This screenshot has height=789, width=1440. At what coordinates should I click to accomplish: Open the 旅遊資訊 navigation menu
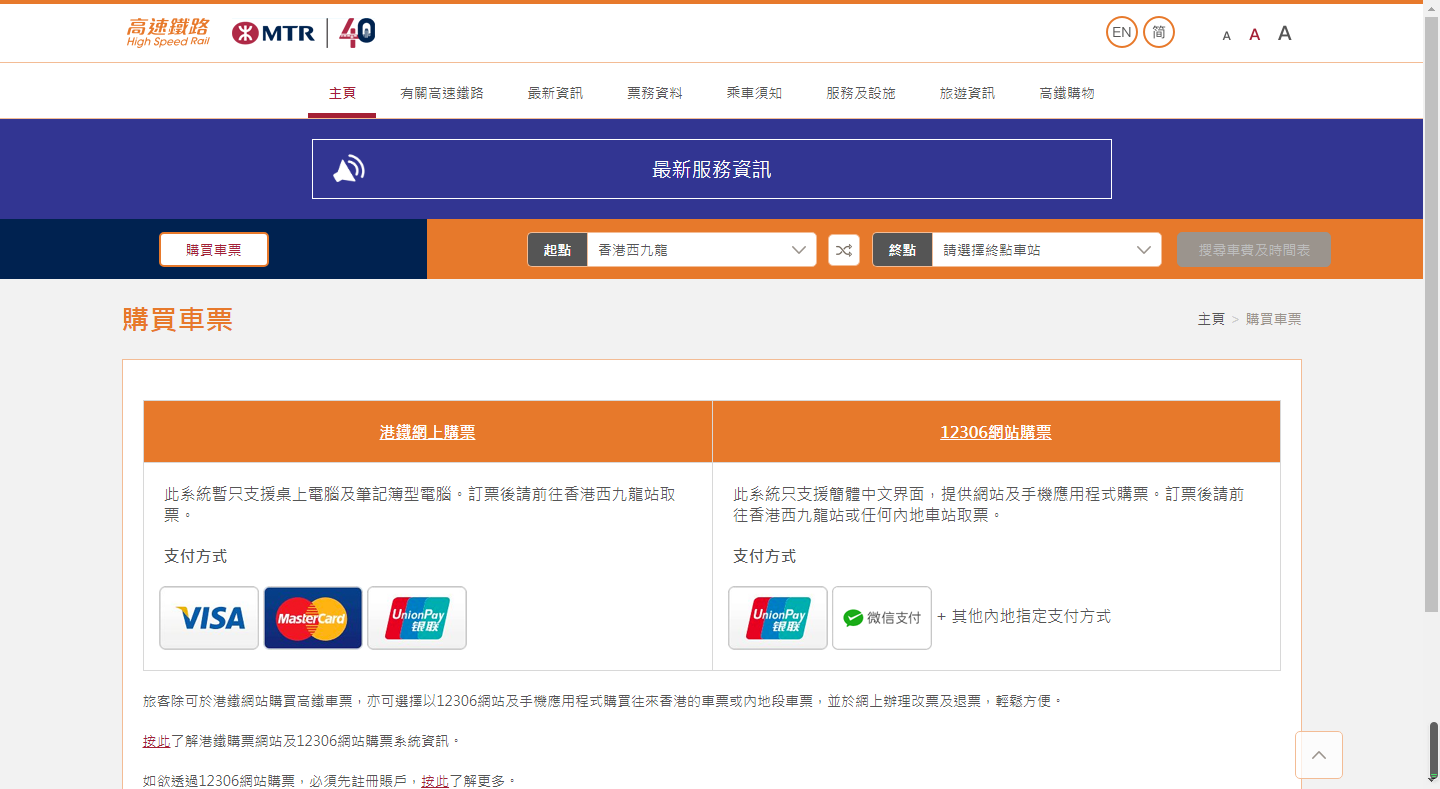tap(967, 93)
